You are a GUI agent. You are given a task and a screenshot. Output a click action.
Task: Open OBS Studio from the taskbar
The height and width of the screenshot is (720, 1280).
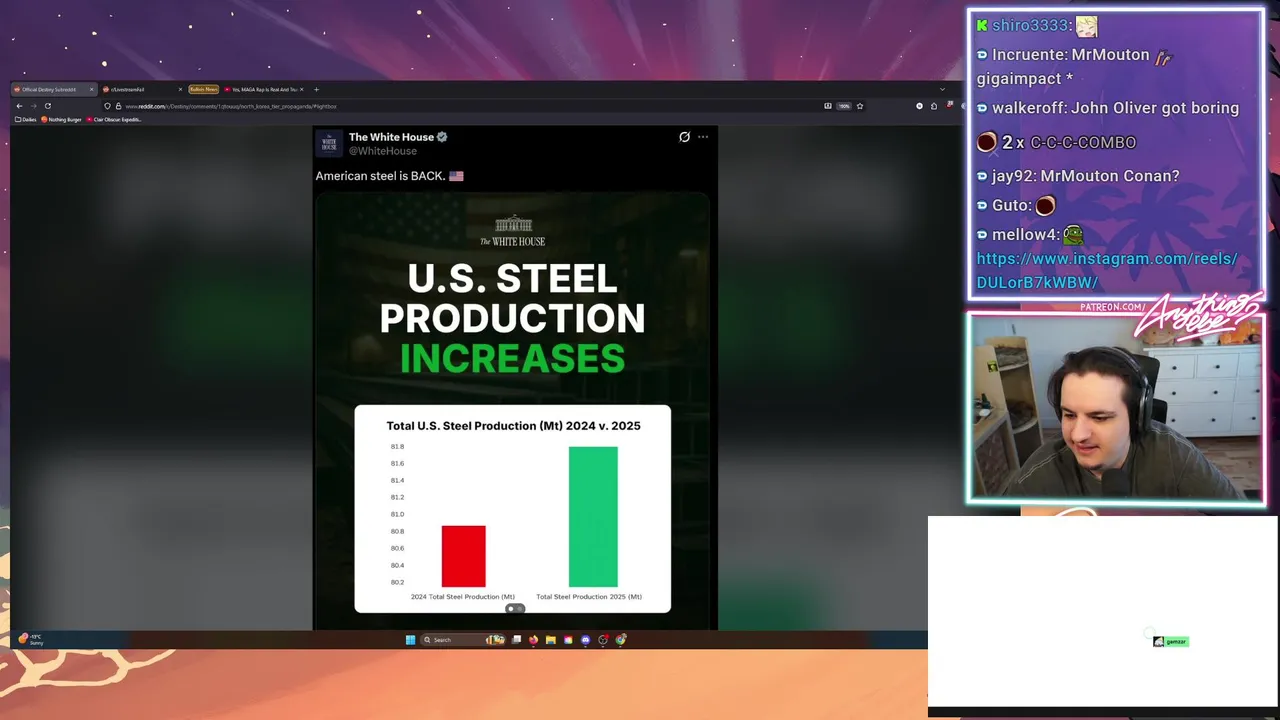click(603, 640)
